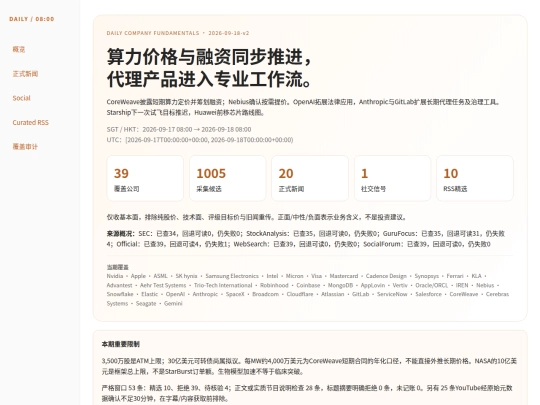
Task: Click Trio-Tech International in coverage list
Action: (223, 285)
